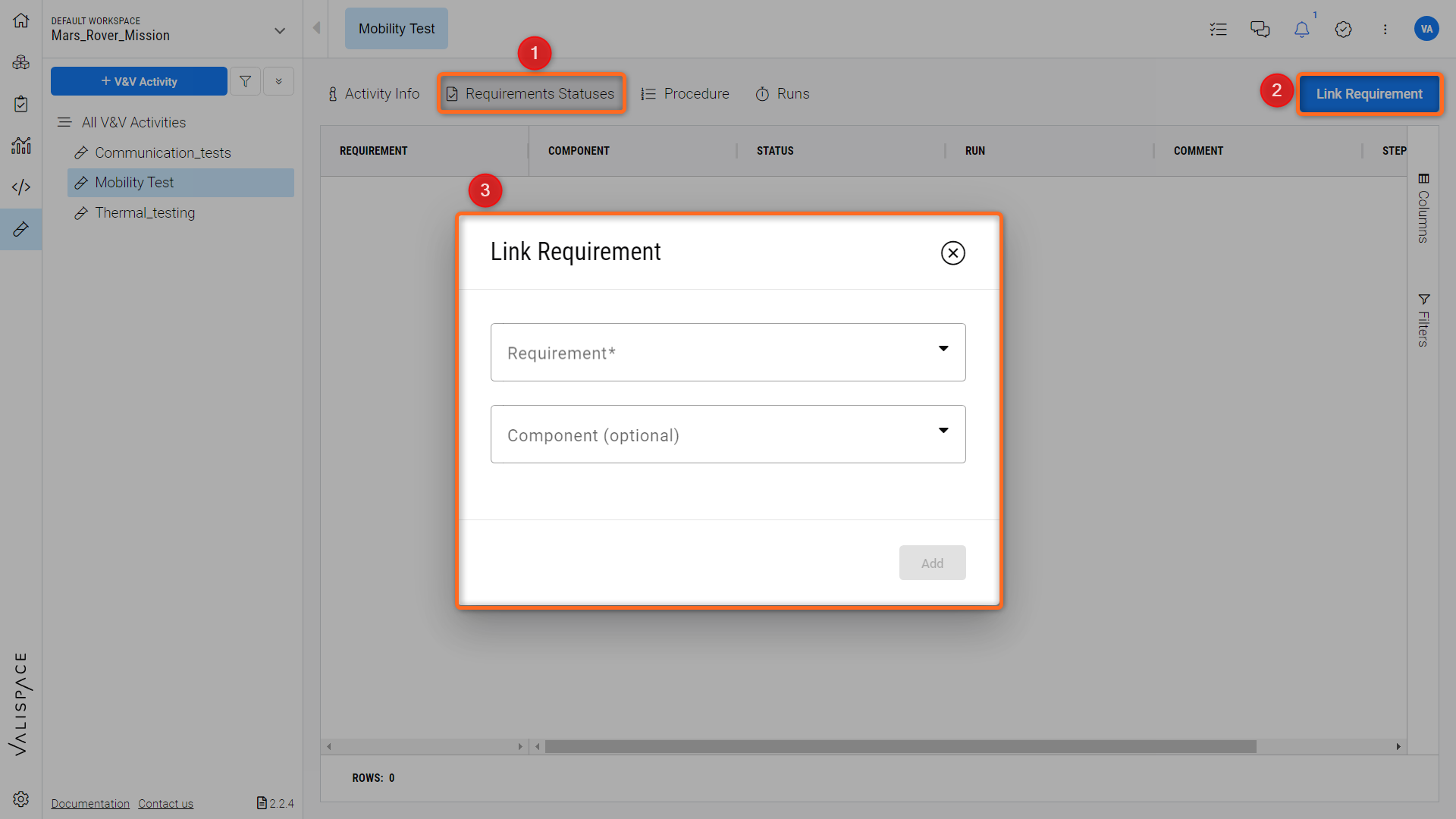
Task: Open the Component (optional) dropdown
Action: (x=727, y=434)
